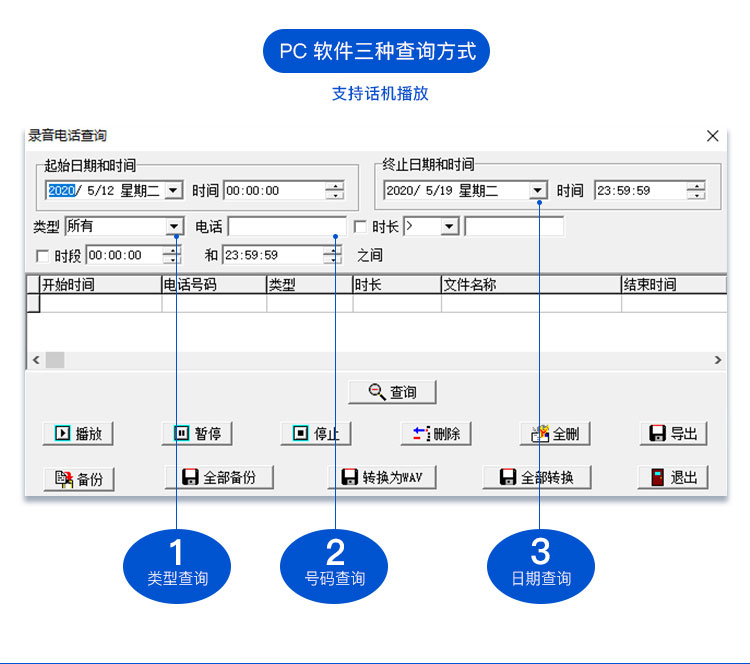The height and width of the screenshot is (664, 750).
Task: Click the 查询 search button
Action: pyautogui.click(x=392, y=392)
